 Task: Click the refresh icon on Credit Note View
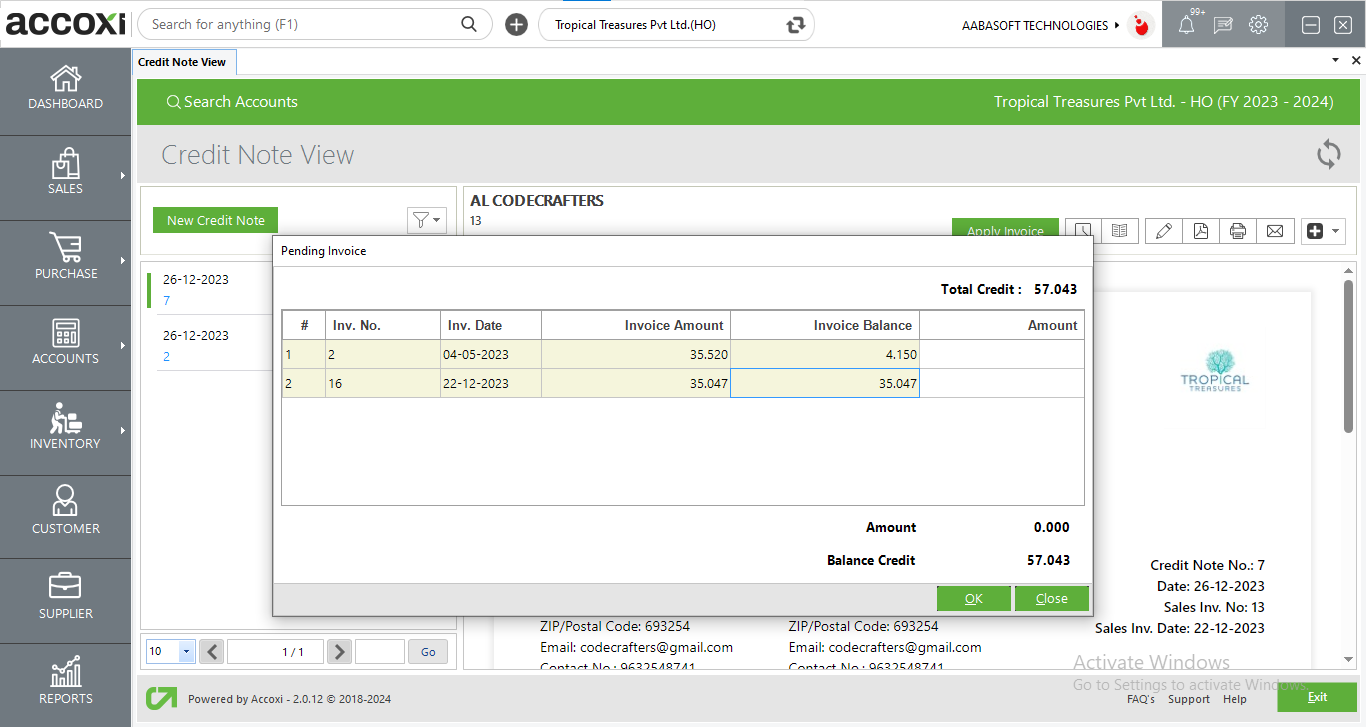pyautogui.click(x=1328, y=155)
